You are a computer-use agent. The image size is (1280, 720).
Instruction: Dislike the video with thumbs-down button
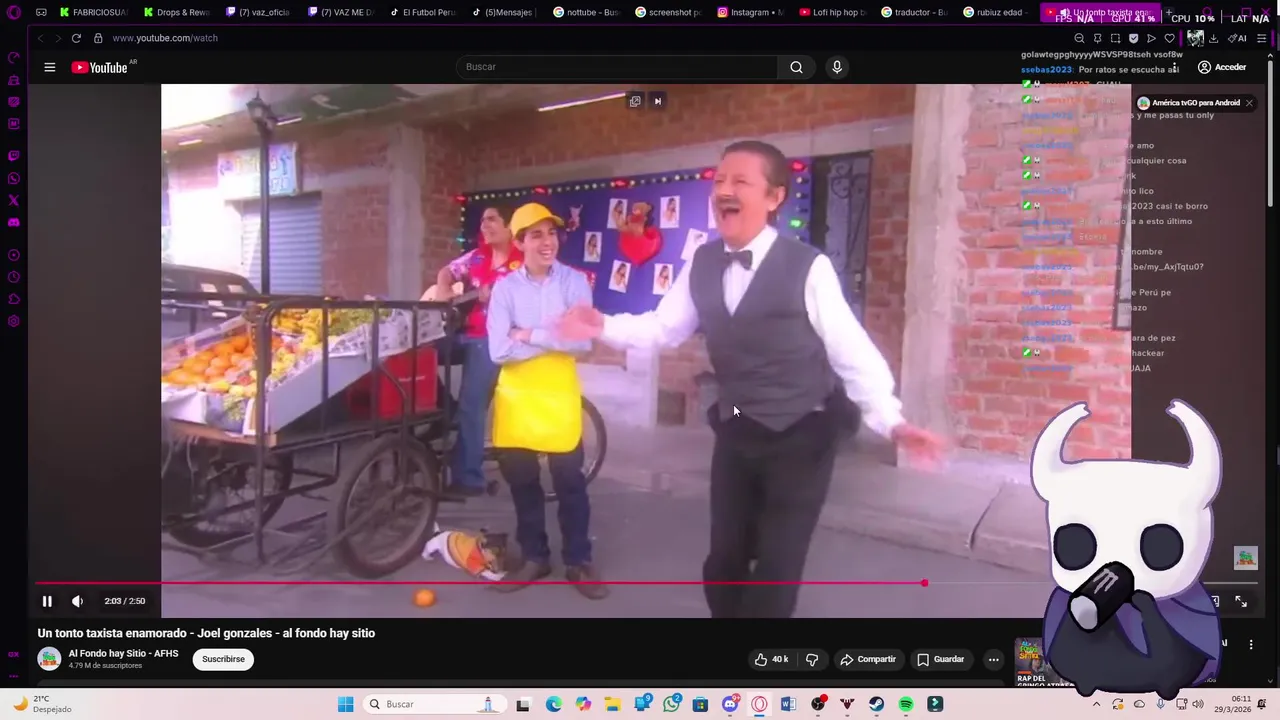pyautogui.click(x=812, y=659)
